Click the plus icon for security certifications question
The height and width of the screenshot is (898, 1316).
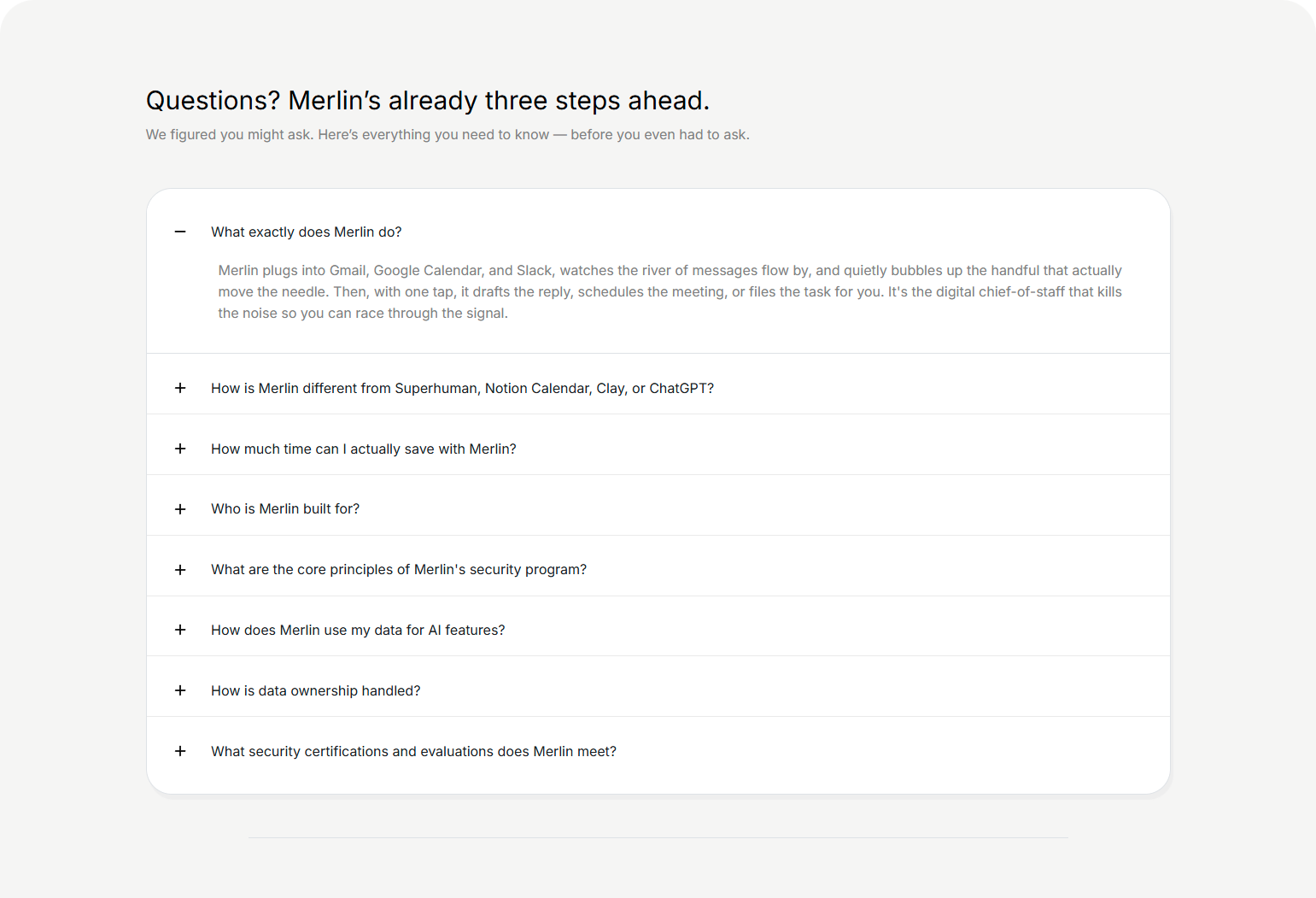[x=180, y=751]
